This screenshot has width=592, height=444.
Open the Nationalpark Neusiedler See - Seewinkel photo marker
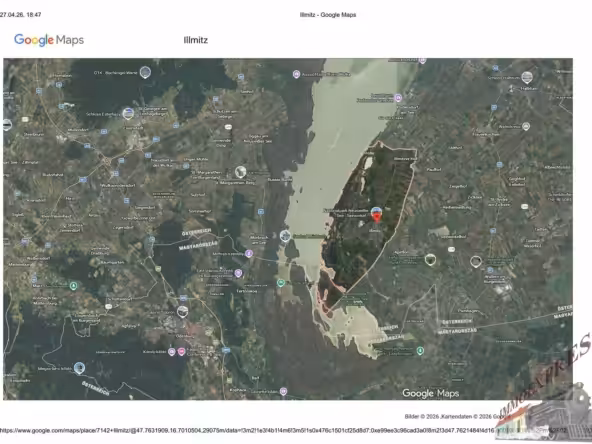pyautogui.click(x=376, y=212)
